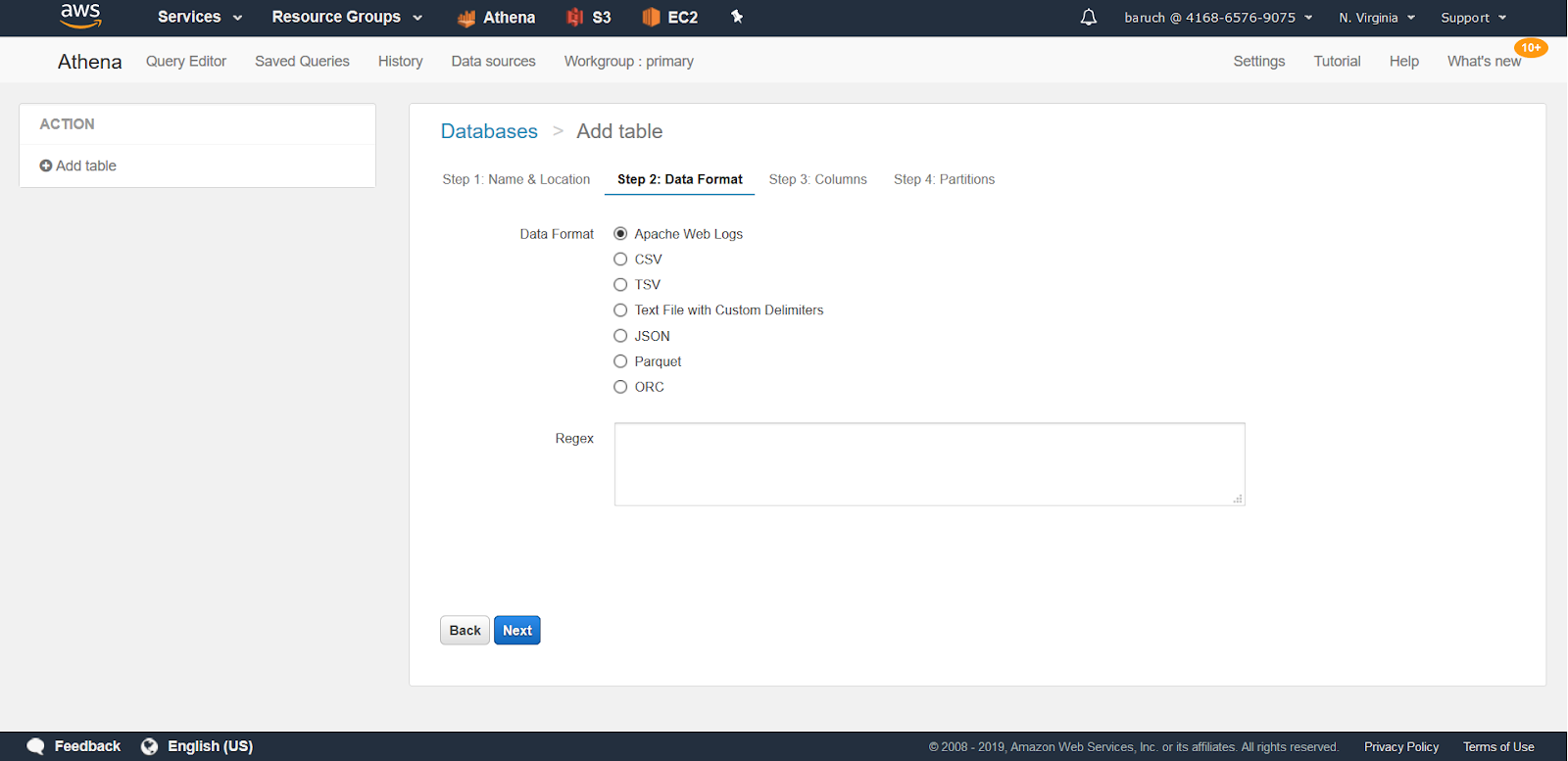Click the Next button
This screenshot has height=761, width=1568.
click(517, 631)
